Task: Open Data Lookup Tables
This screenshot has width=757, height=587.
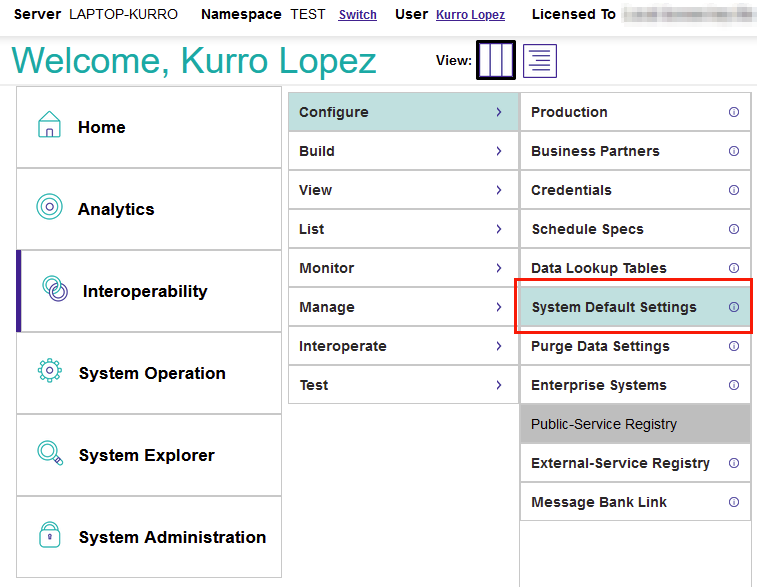Action: coord(598,268)
